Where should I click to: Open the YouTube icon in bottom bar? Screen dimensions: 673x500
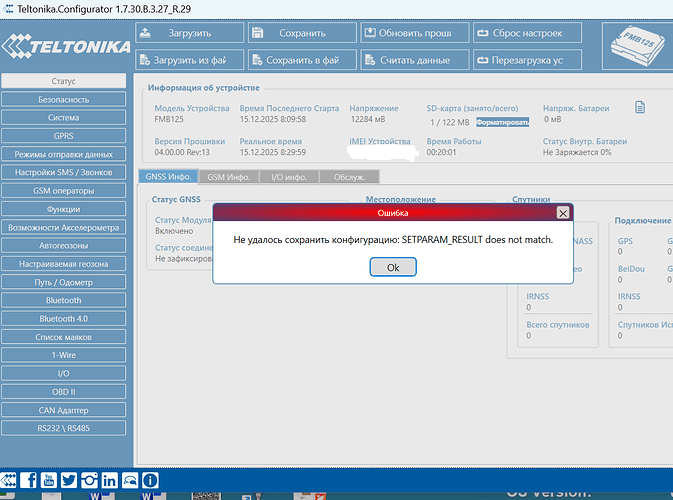click(x=49, y=481)
